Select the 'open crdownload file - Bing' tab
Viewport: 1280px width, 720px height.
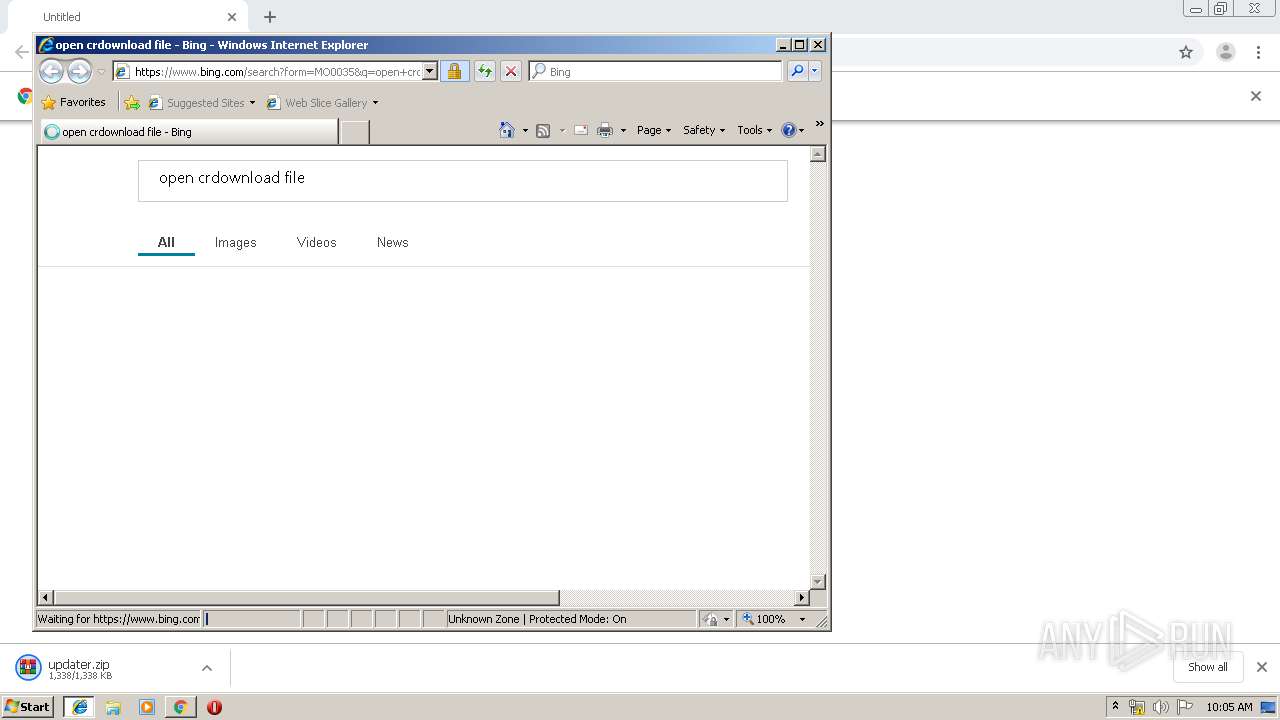pos(189,131)
